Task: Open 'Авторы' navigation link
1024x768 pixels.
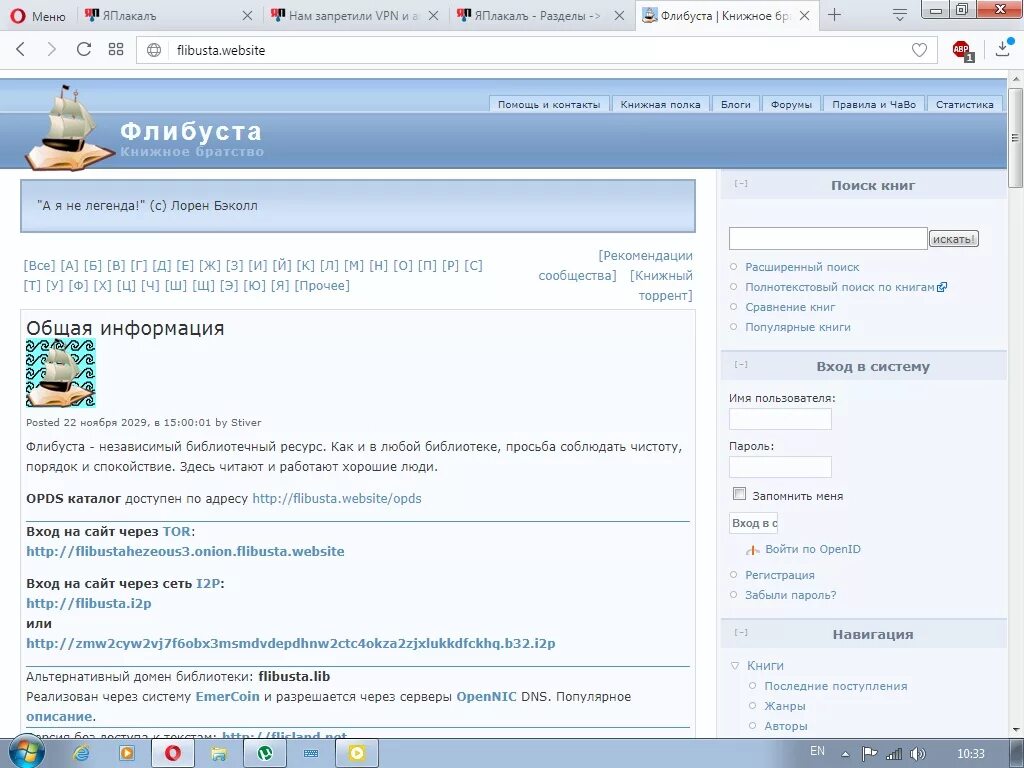Action: coord(786,726)
